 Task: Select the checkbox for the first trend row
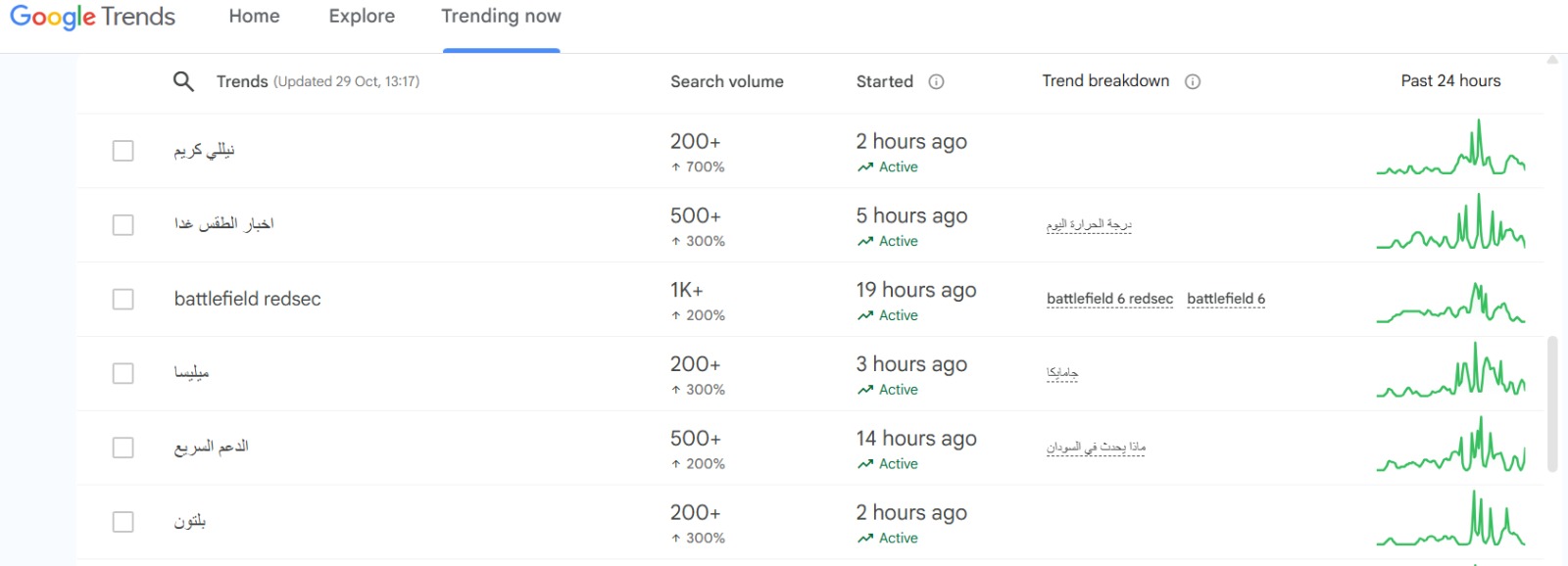[122, 150]
